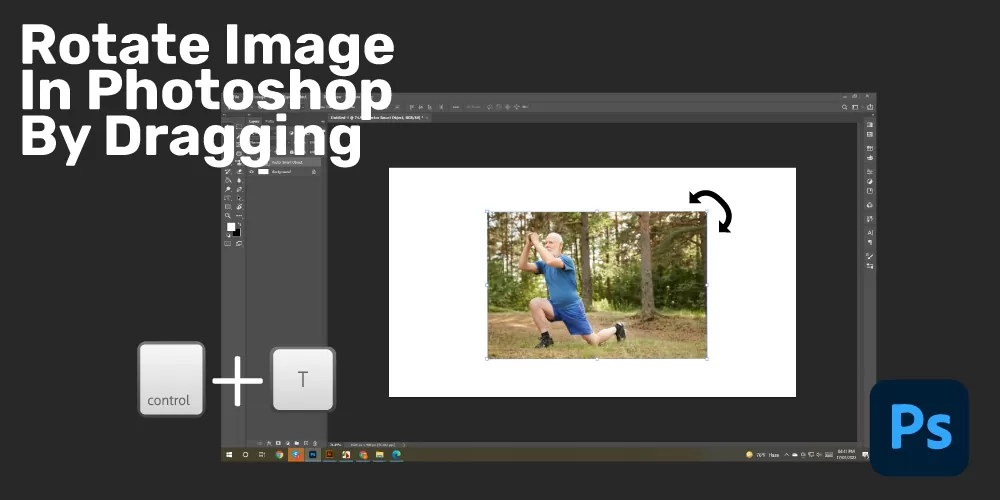Open the Adjustments half-circle panel icon
This screenshot has height=500, width=1000.
tap(870, 181)
